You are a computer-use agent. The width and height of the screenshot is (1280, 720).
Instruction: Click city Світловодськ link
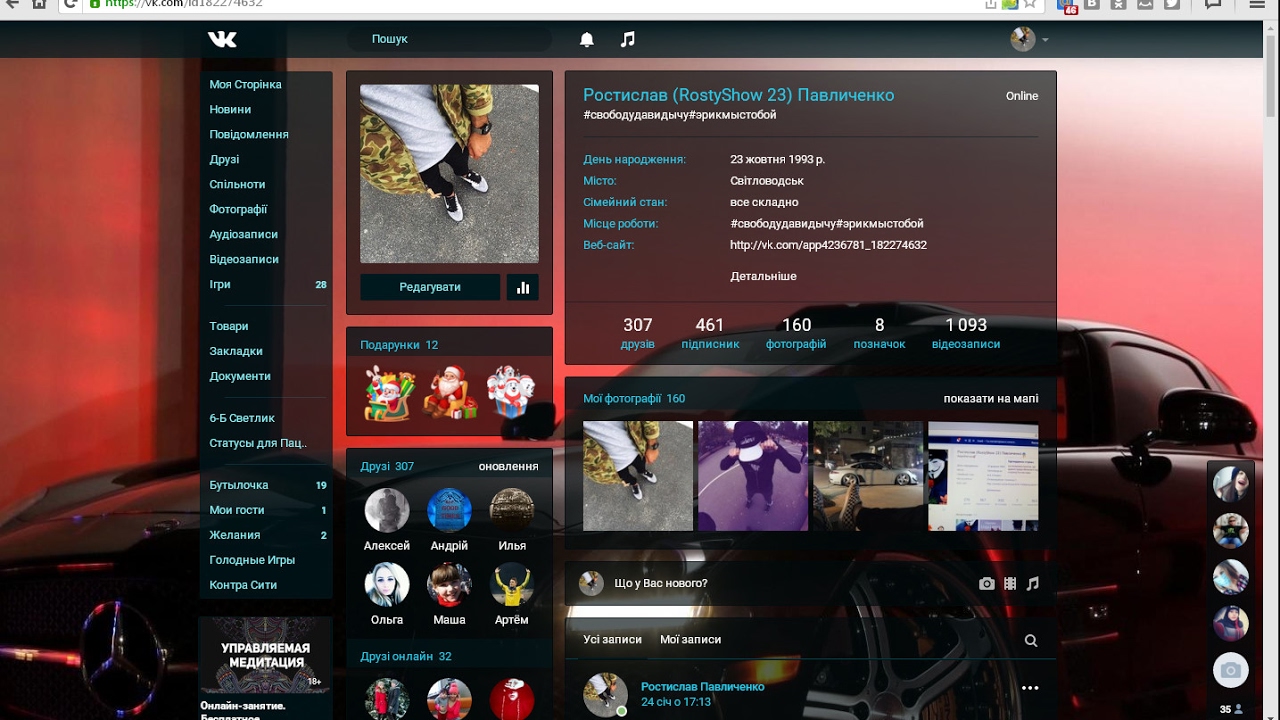(767, 181)
